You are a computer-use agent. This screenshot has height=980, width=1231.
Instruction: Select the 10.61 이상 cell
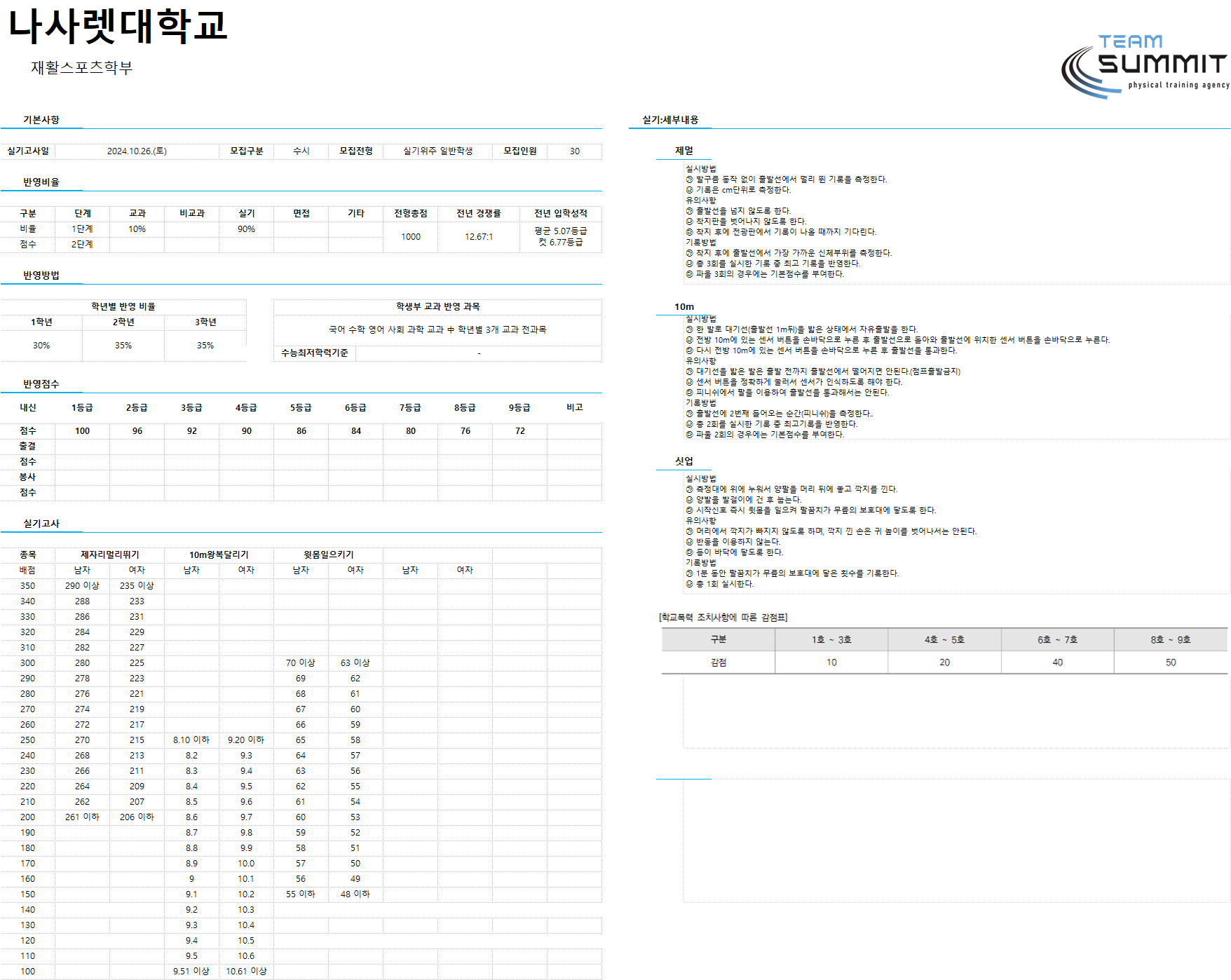click(246, 972)
